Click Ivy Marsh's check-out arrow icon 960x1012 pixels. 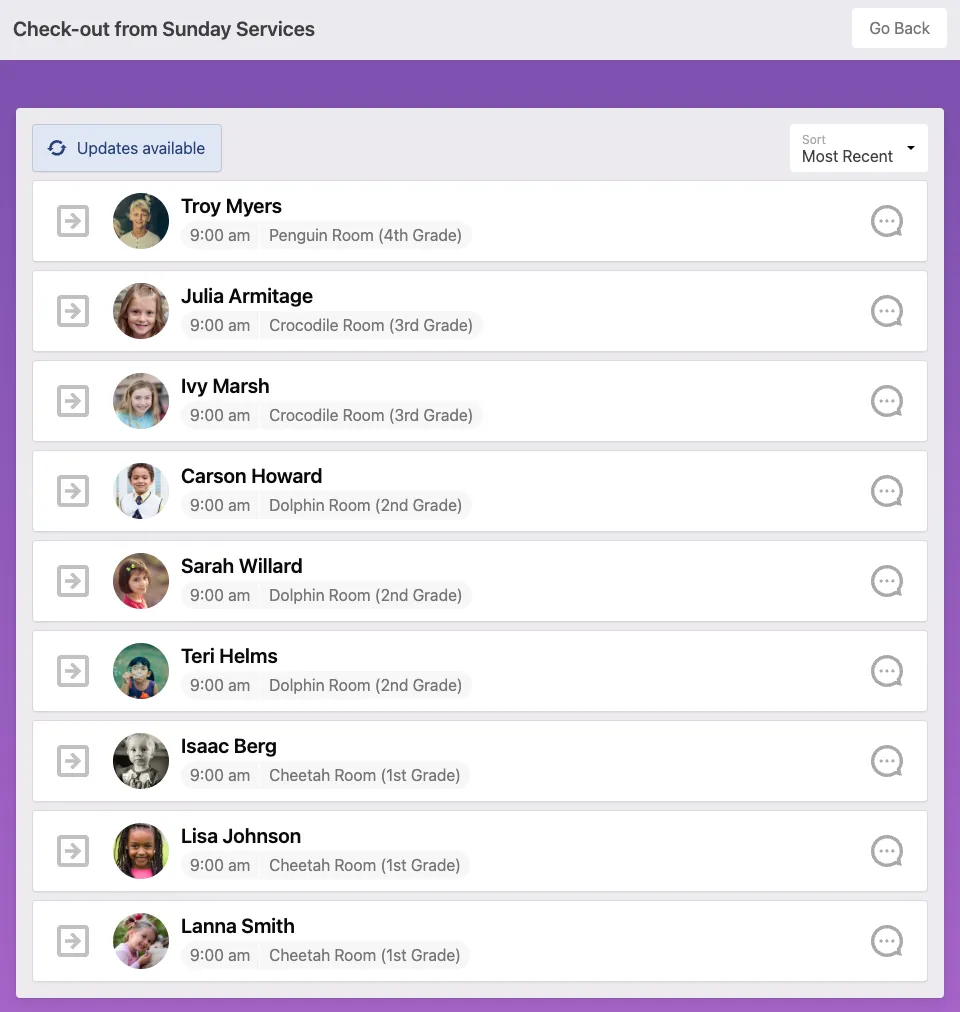(x=73, y=401)
